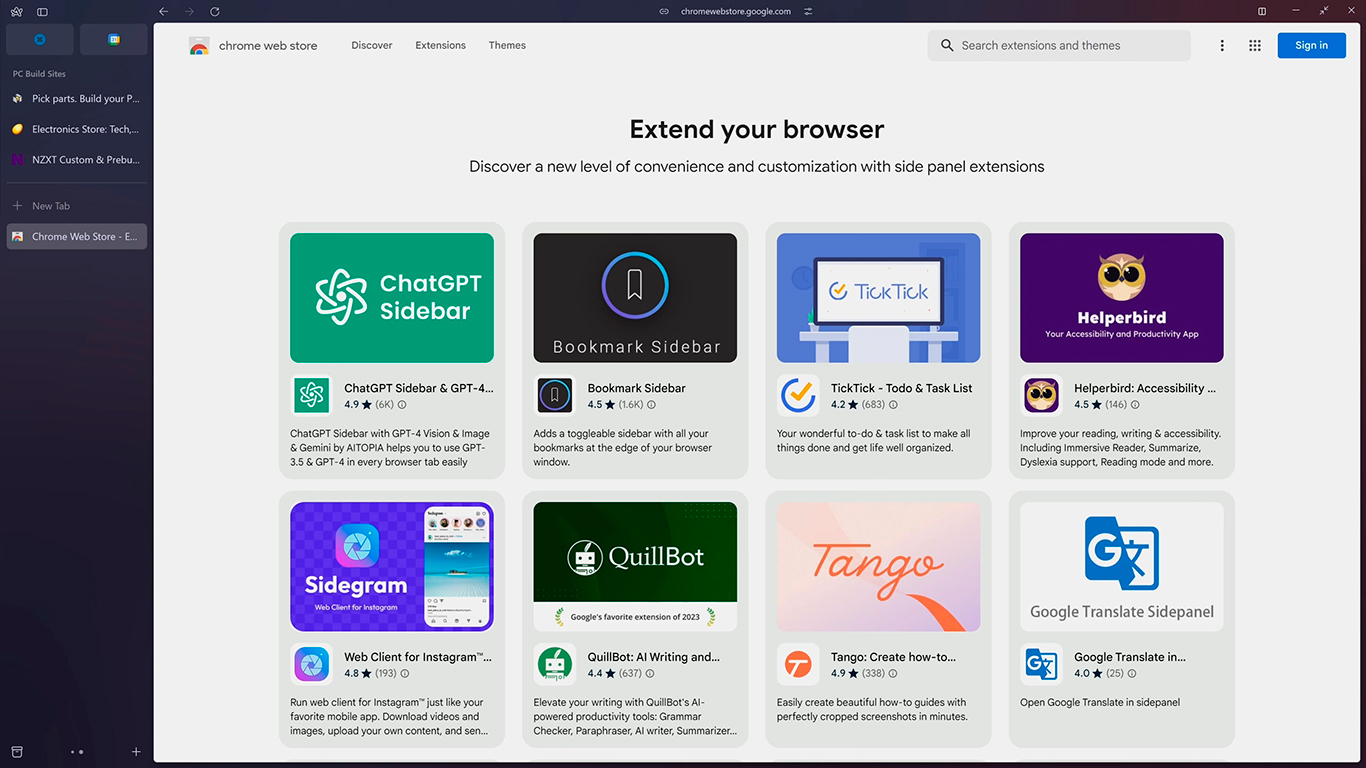Open the Themes tab
Image resolution: width=1366 pixels, height=768 pixels.
[507, 45]
